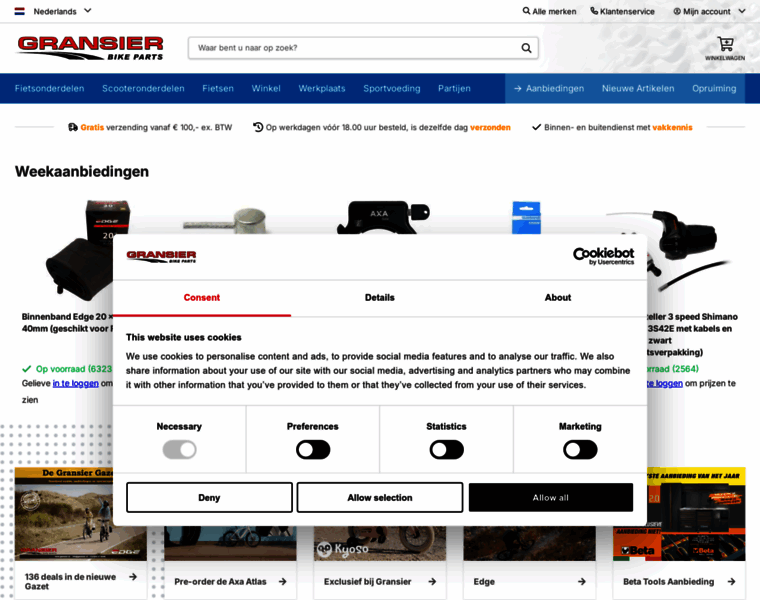
Task: Enable the Statistics cookies switch
Action: coord(446,450)
